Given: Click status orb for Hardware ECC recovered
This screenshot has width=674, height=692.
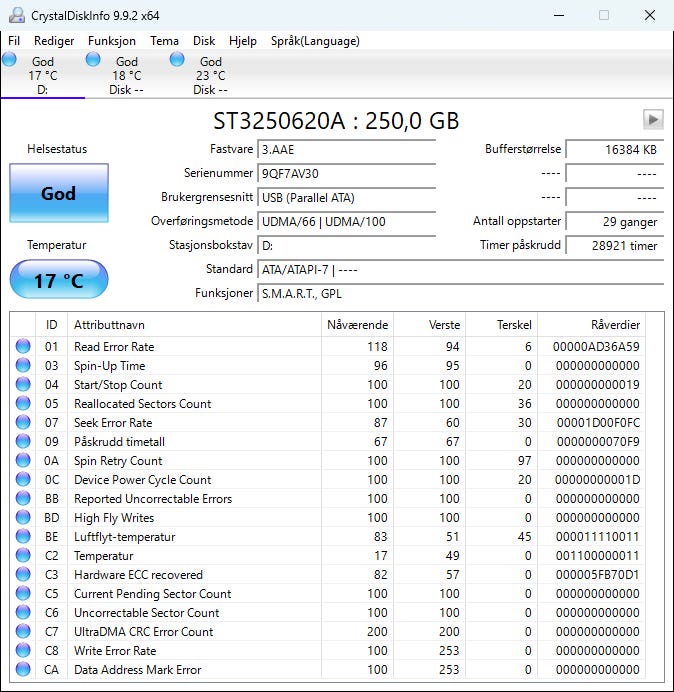Looking at the screenshot, I should [x=23, y=574].
